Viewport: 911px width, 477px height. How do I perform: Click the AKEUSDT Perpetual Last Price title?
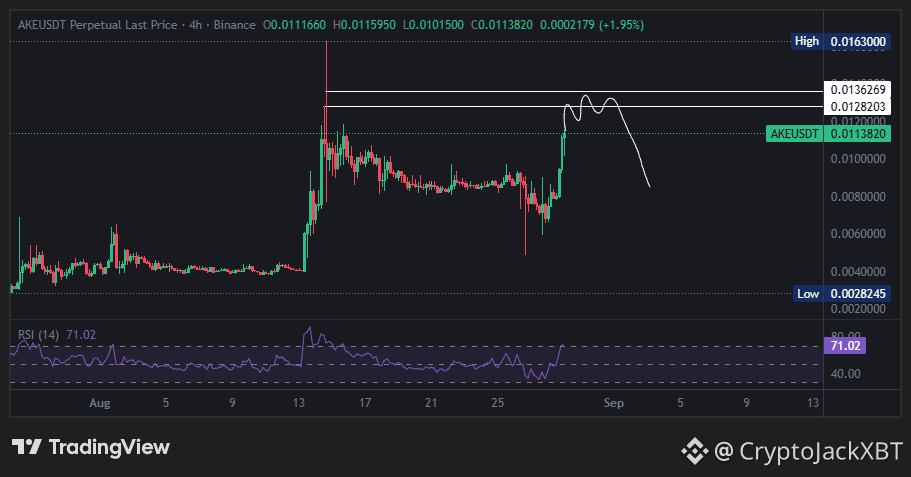98,25
